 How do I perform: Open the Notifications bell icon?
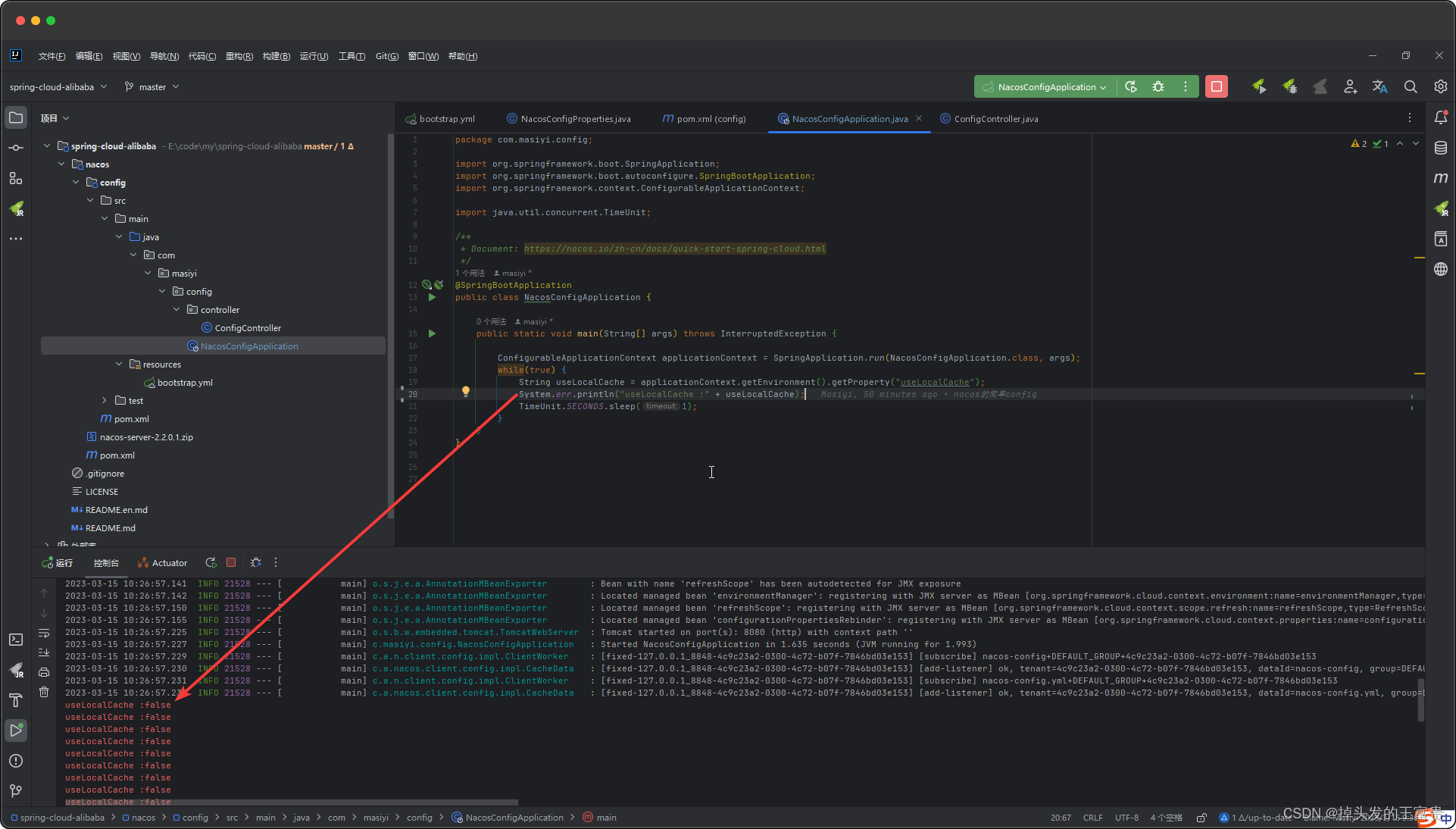coord(1440,117)
